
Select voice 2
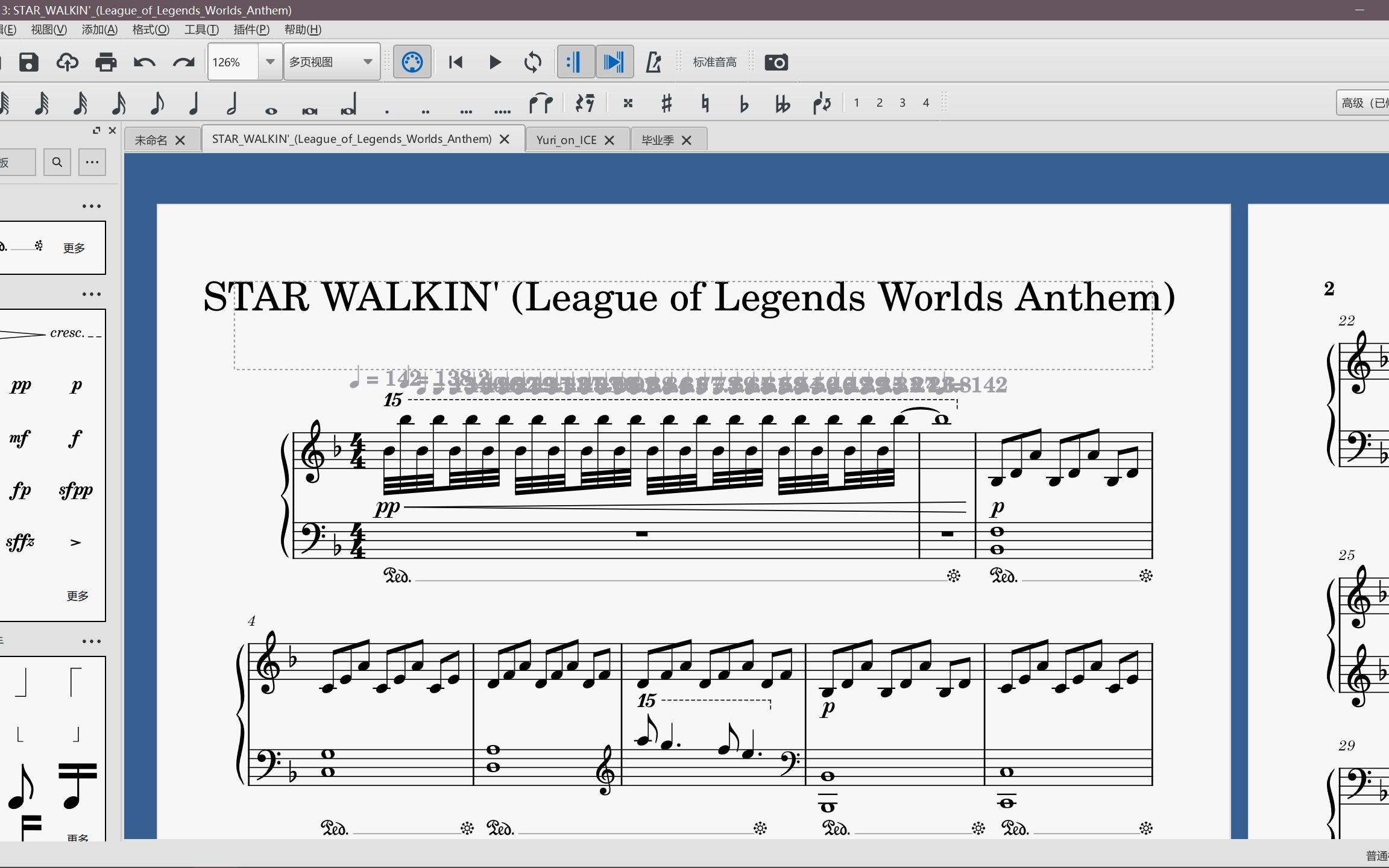(880, 103)
